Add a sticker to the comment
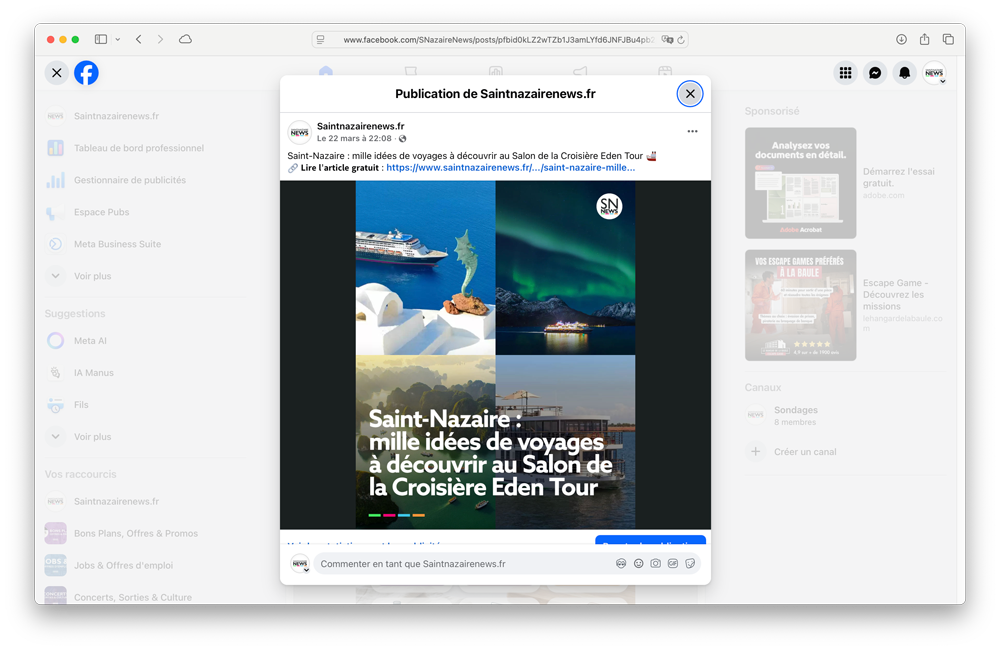 tap(690, 564)
